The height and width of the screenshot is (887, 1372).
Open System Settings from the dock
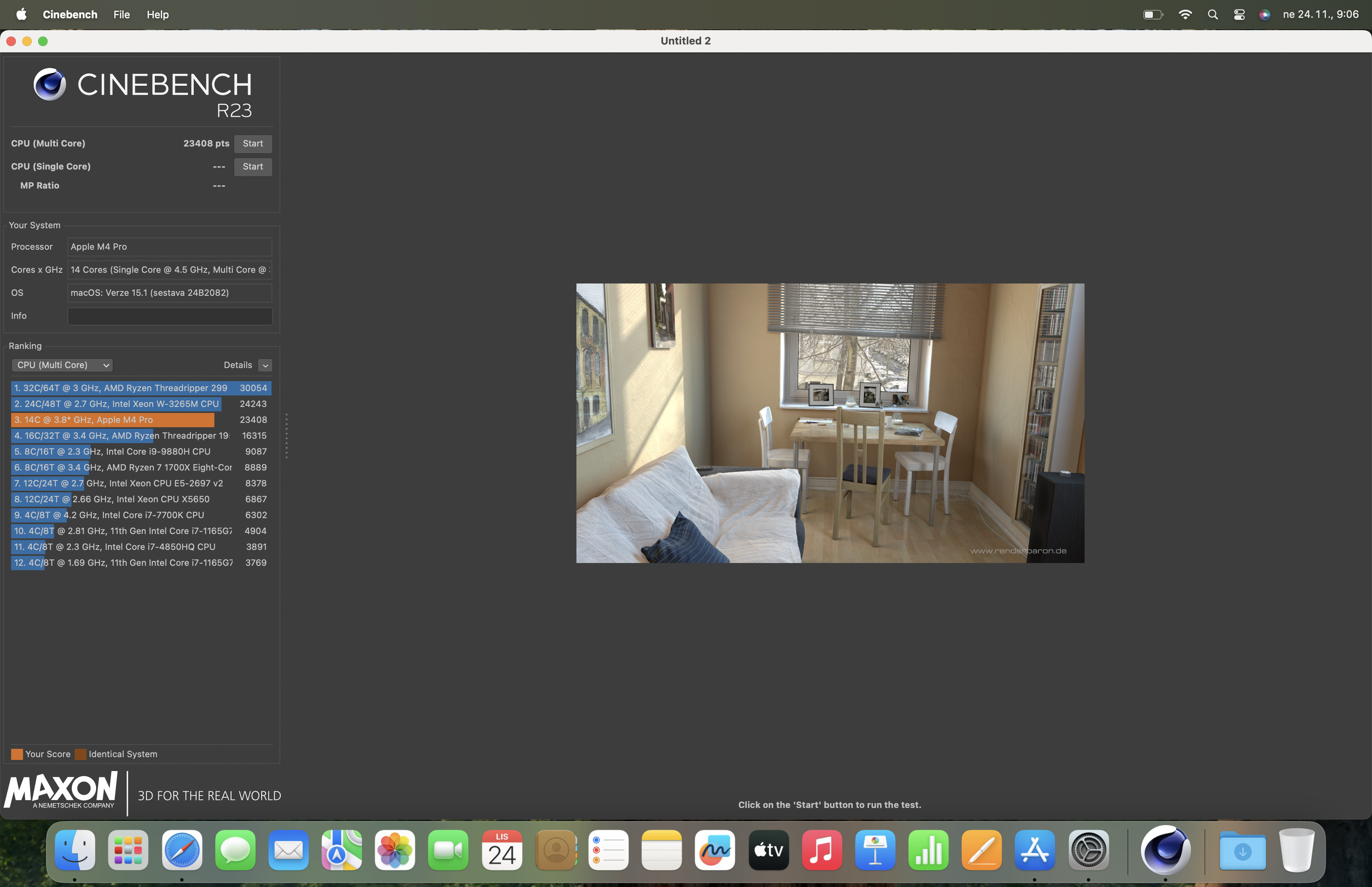(x=1088, y=850)
